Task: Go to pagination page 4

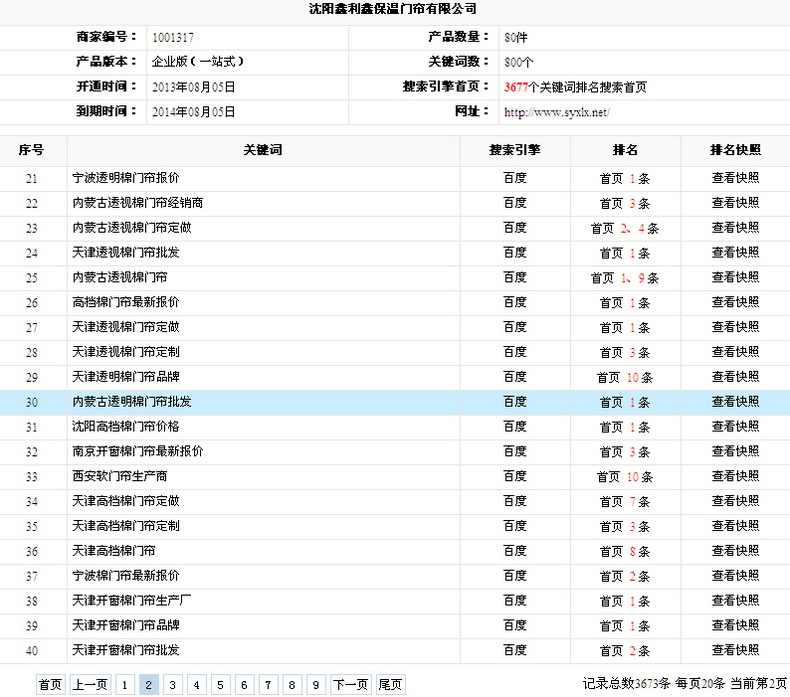Action: [196, 685]
